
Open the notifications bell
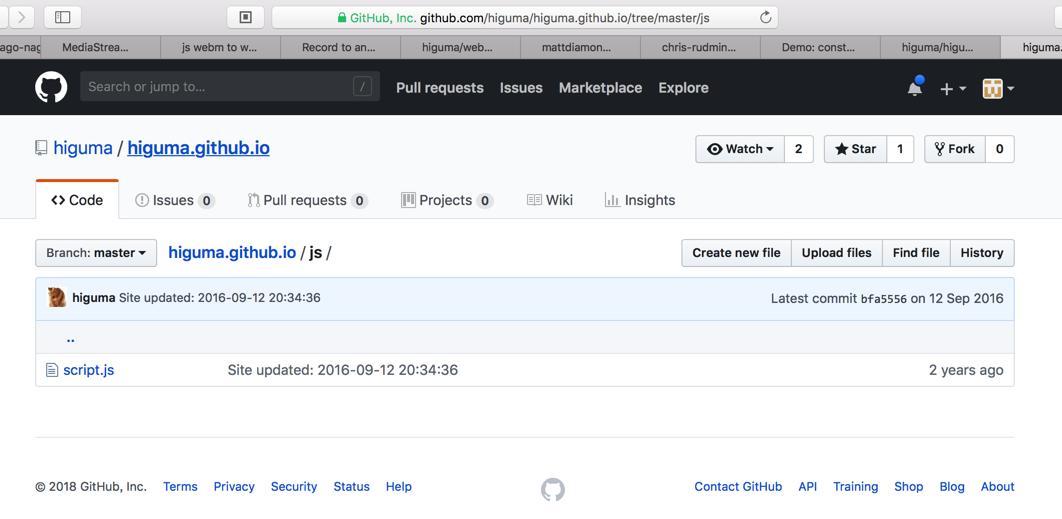click(x=914, y=88)
